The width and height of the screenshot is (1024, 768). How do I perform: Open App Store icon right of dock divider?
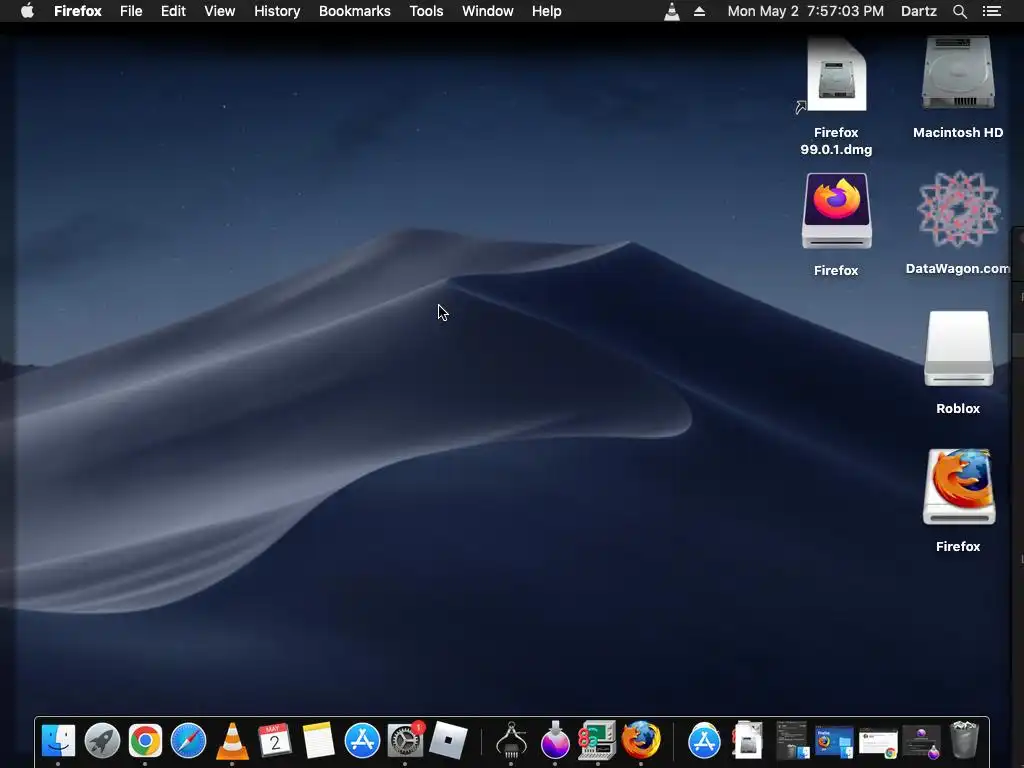(704, 741)
